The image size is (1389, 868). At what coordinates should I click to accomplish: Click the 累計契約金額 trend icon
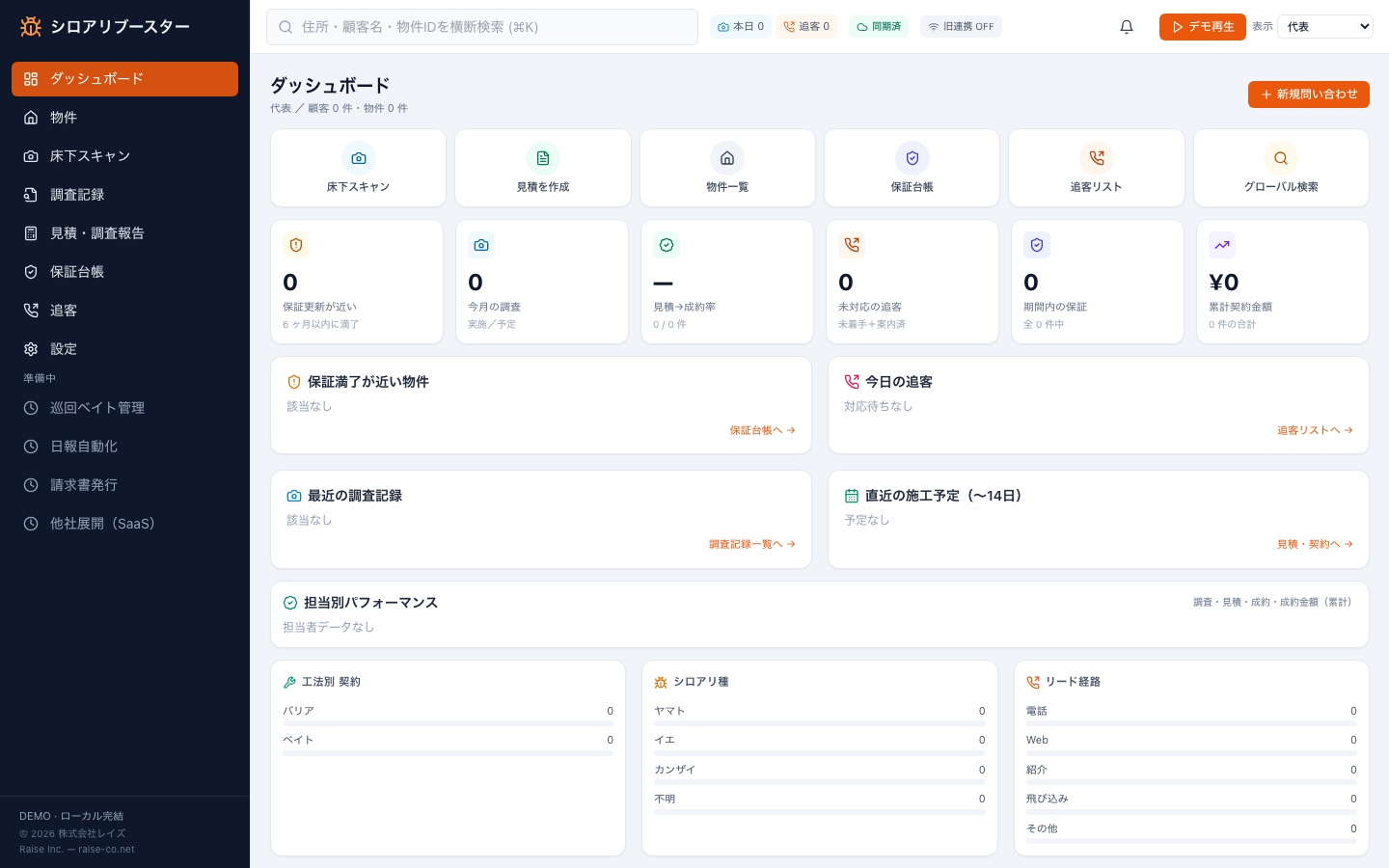[x=1222, y=245]
